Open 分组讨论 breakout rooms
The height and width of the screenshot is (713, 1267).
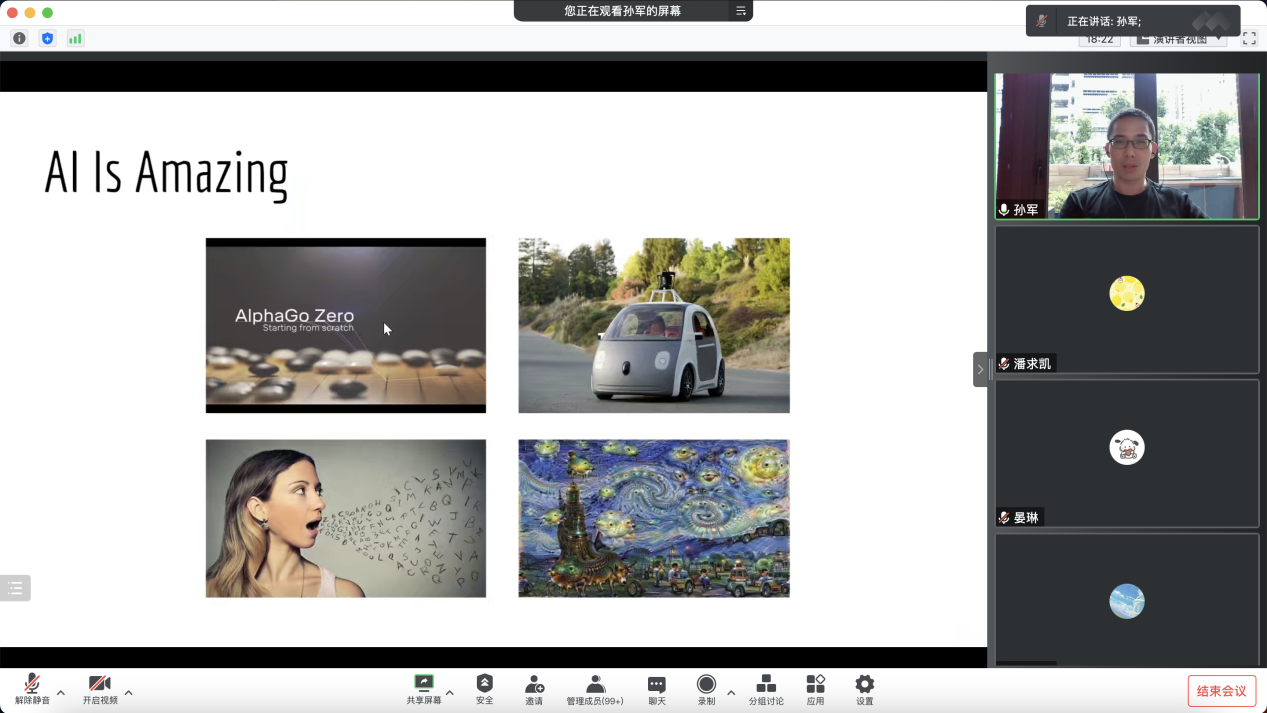pyautogui.click(x=766, y=684)
